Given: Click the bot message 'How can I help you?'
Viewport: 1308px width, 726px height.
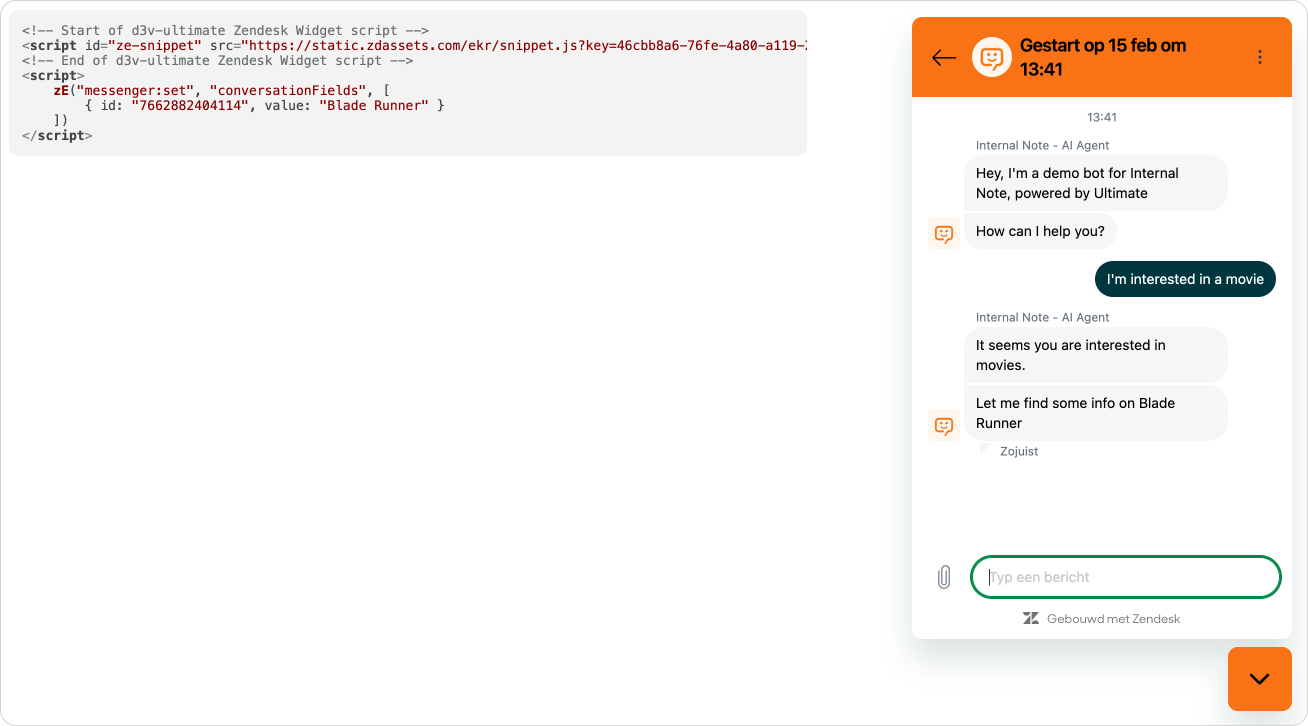Looking at the screenshot, I should (x=1040, y=231).
